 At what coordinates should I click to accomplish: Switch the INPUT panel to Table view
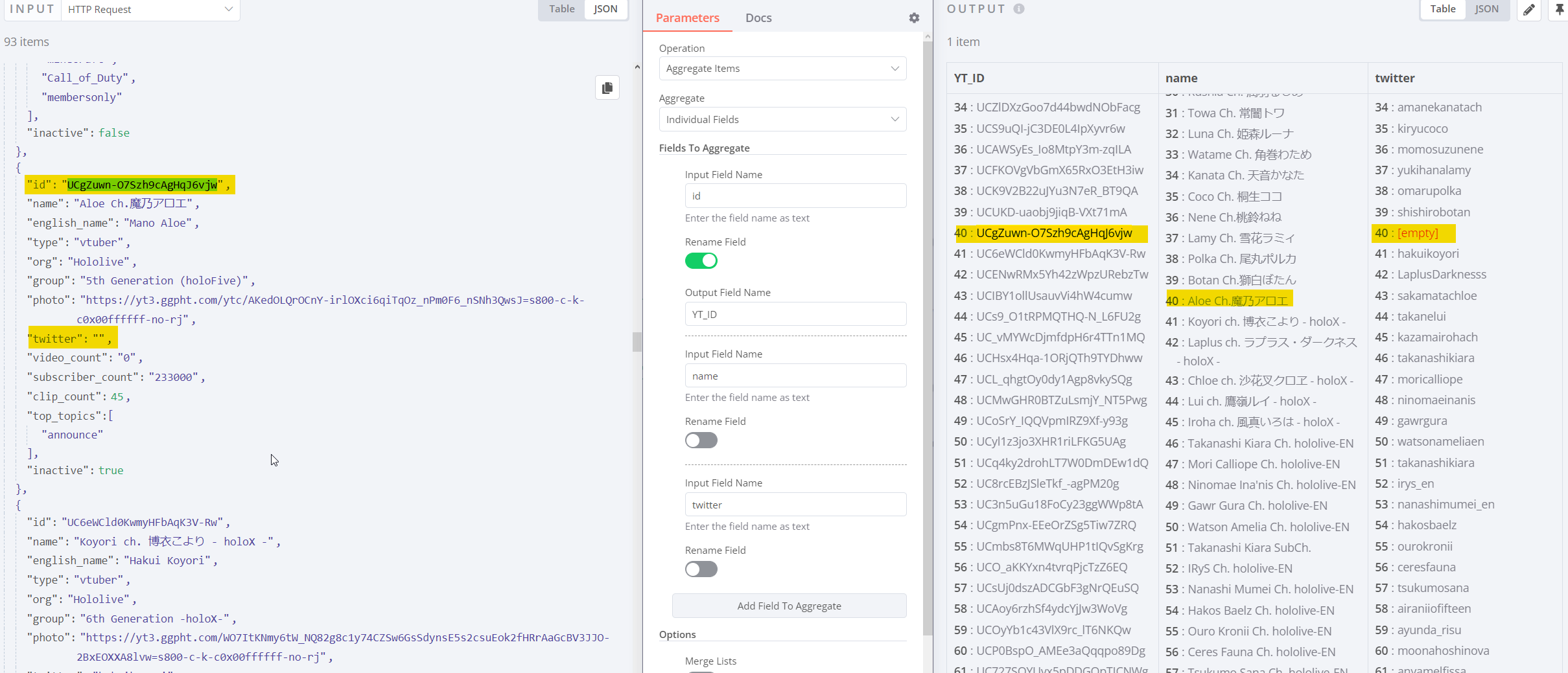(x=561, y=9)
